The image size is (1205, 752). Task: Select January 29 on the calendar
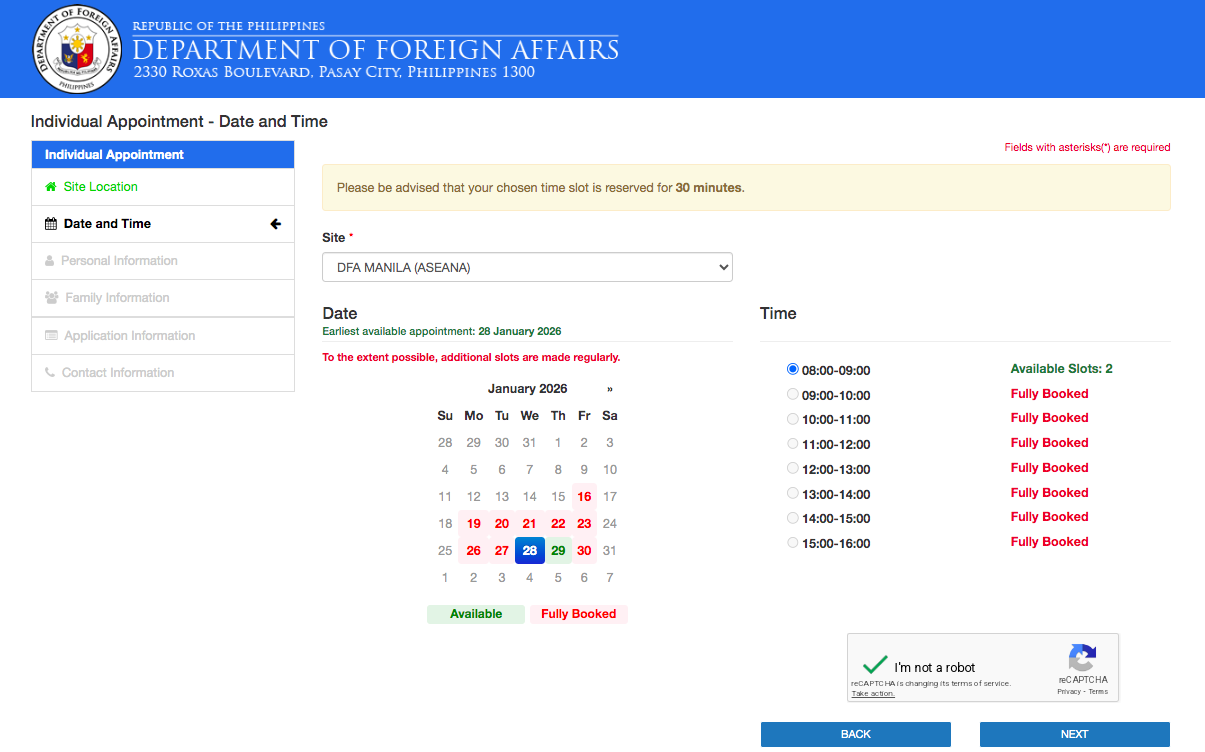click(x=556, y=550)
